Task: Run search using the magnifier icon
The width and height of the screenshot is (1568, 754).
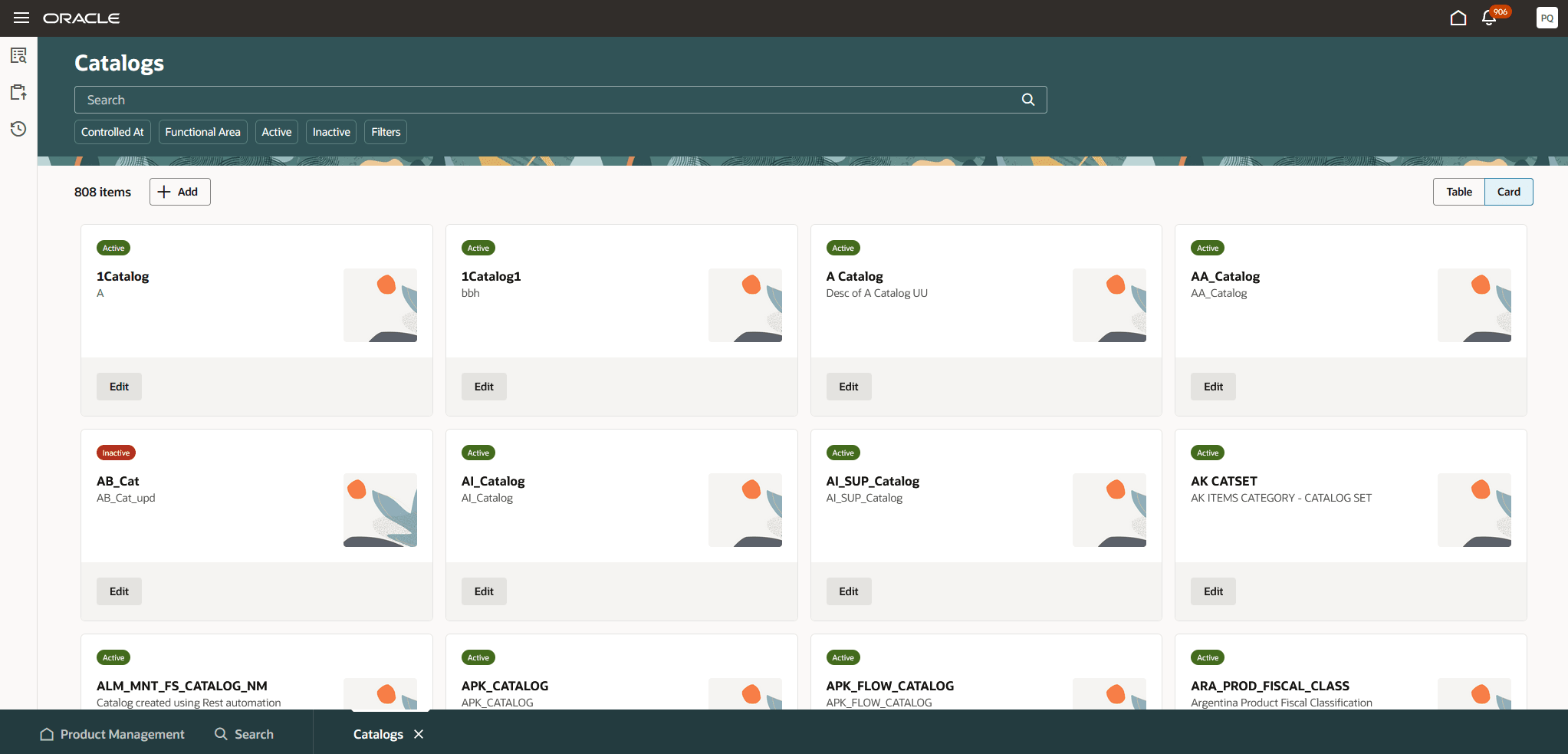Action: (1027, 99)
